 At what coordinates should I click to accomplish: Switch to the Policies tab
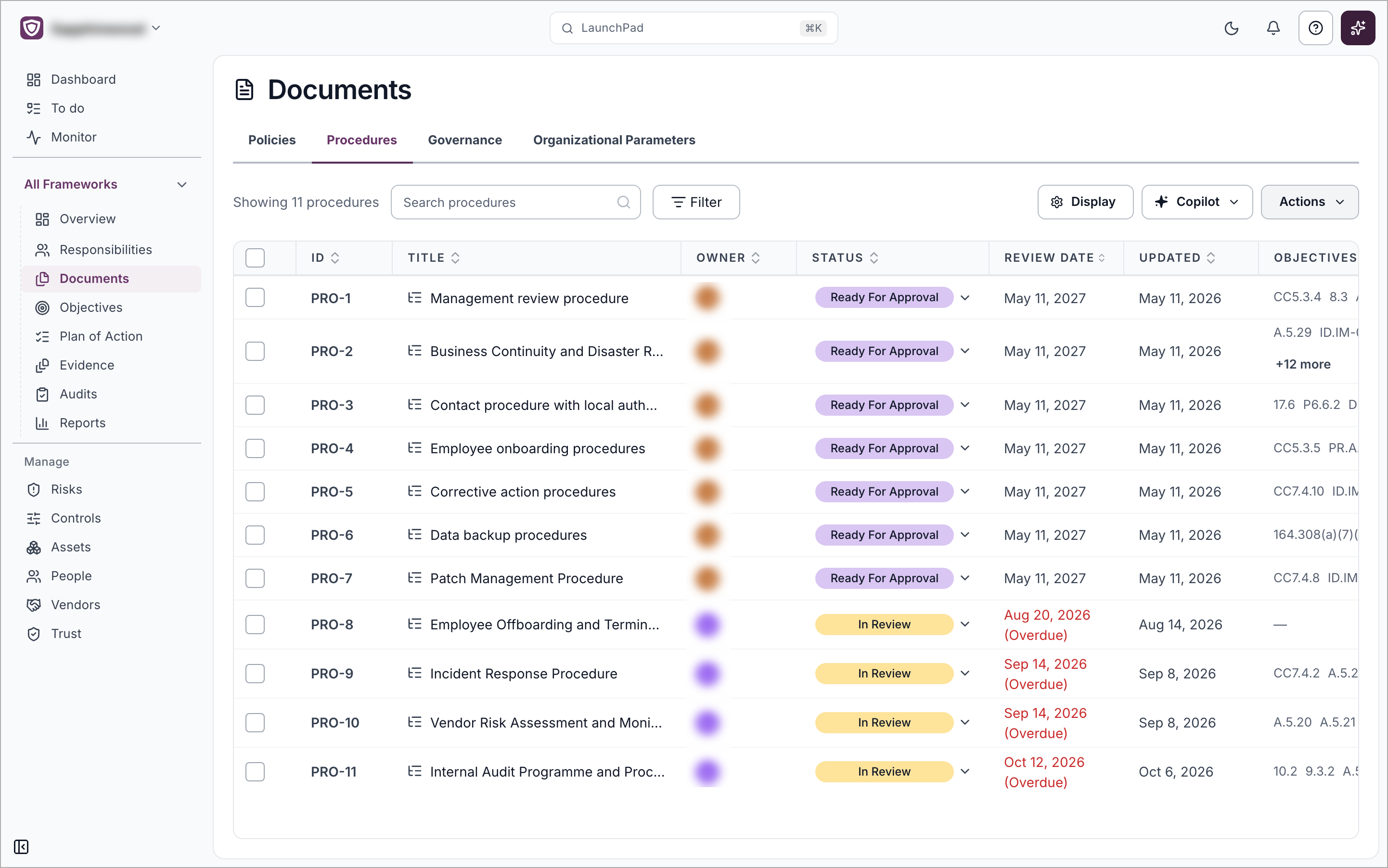coord(271,140)
